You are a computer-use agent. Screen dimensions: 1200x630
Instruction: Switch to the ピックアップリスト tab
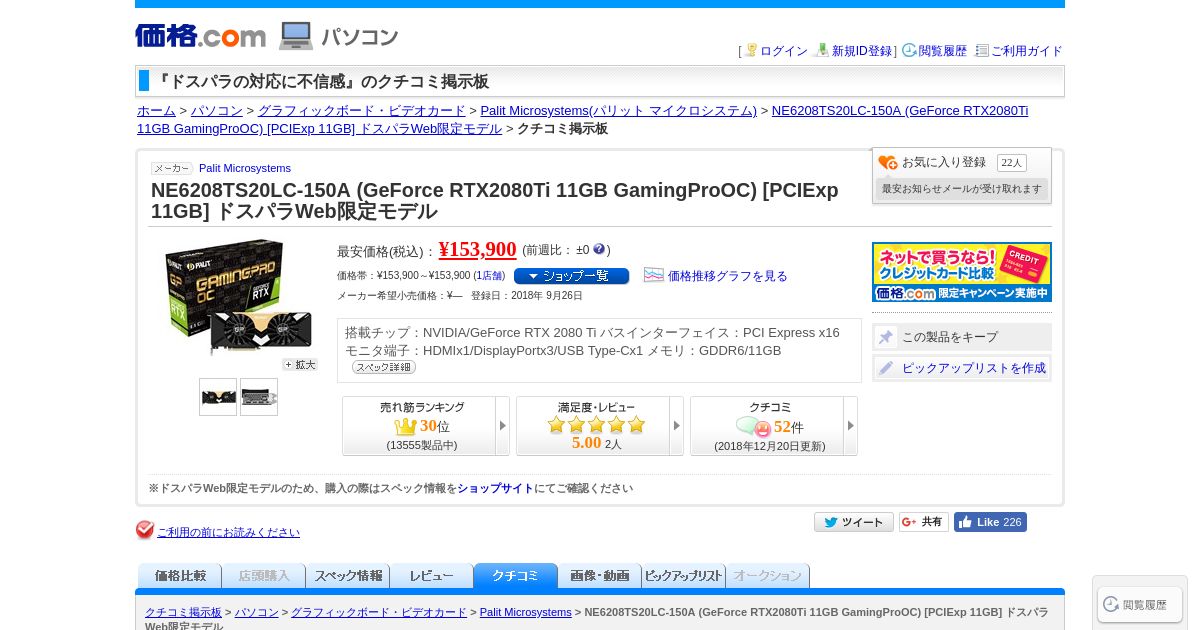click(684, 576)
